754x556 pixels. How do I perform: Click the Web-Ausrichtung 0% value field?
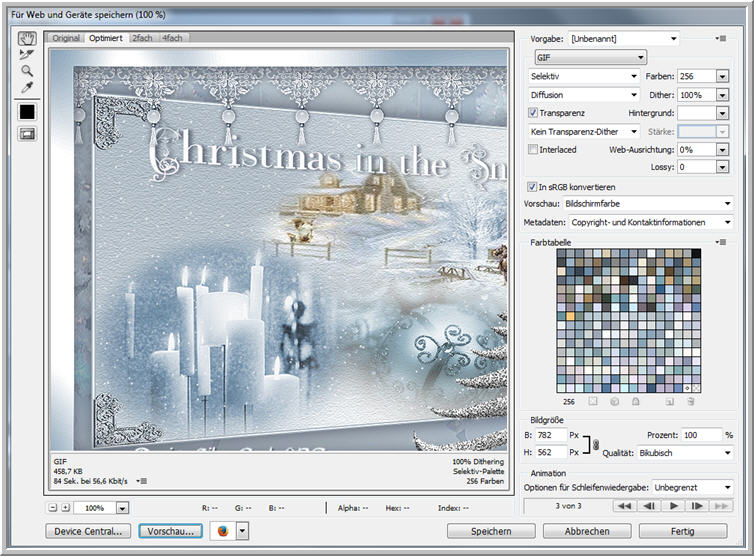click(696, 150)
